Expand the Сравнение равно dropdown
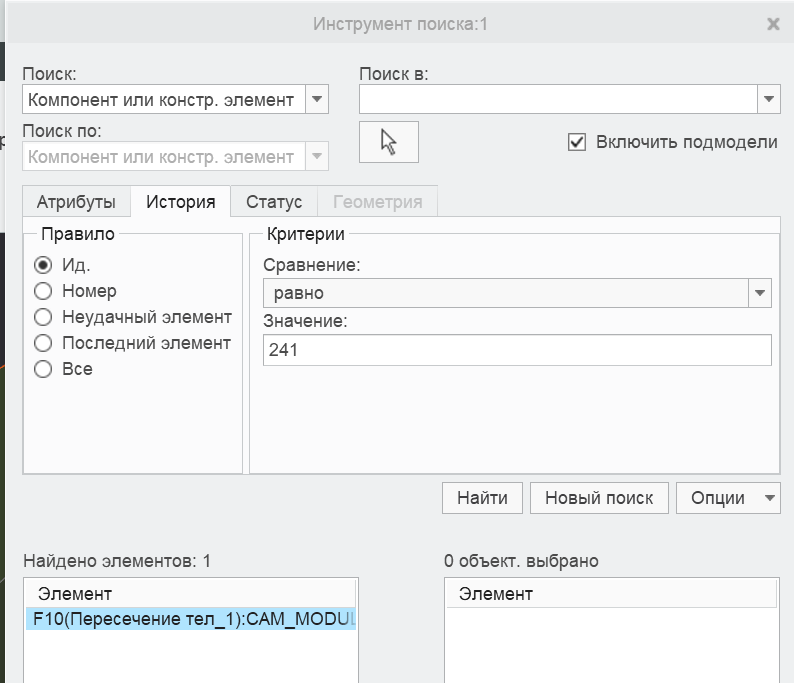Screen dimensions: 794x683 pyautogui.click(x=760, y=293)
